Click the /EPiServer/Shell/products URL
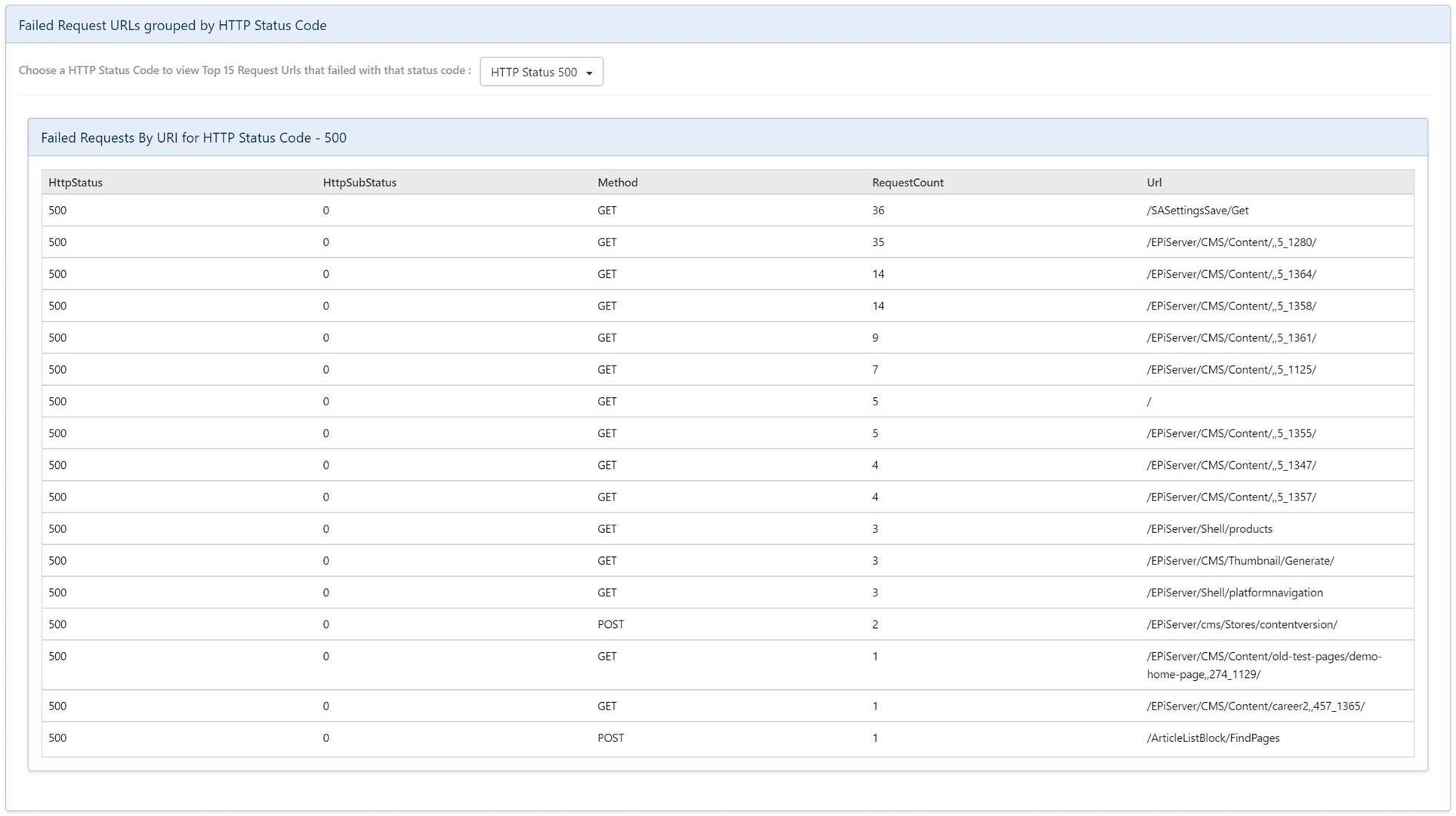This screenshot has height=816, width=1456. coord(1209,529)
